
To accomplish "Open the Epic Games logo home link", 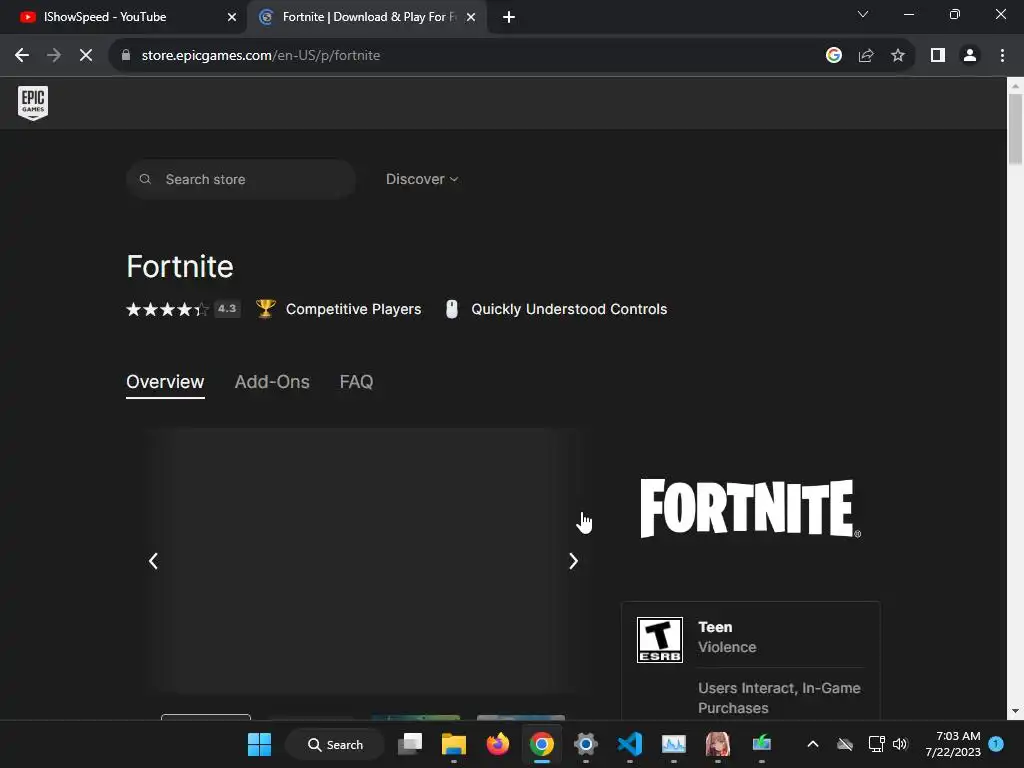I will [33, 103].
